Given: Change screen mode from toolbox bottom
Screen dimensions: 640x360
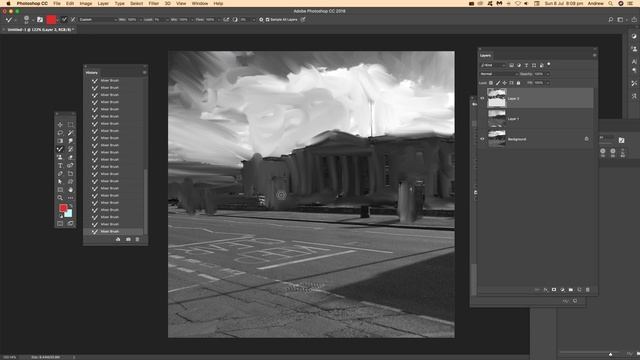Looking at the screenshot, I should coord(71,224).
